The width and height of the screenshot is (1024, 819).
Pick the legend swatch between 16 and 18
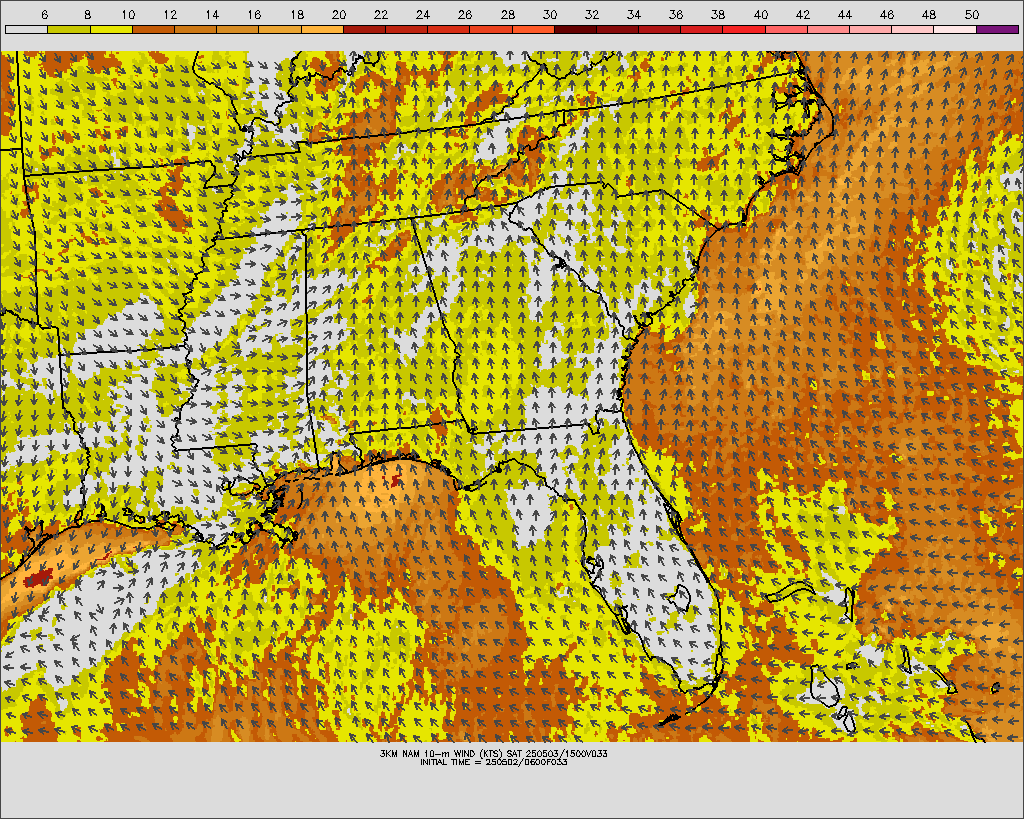click(x=280, y=29)
